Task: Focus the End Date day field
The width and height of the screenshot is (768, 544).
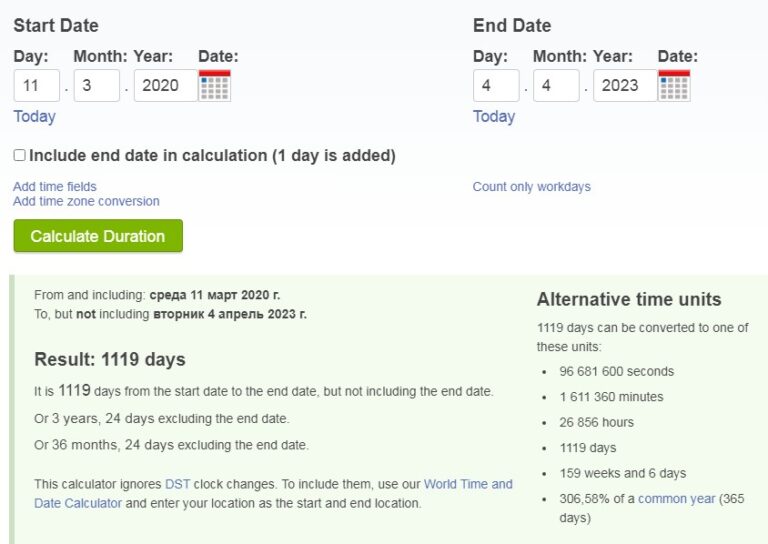Action: (x=496, y=86)
